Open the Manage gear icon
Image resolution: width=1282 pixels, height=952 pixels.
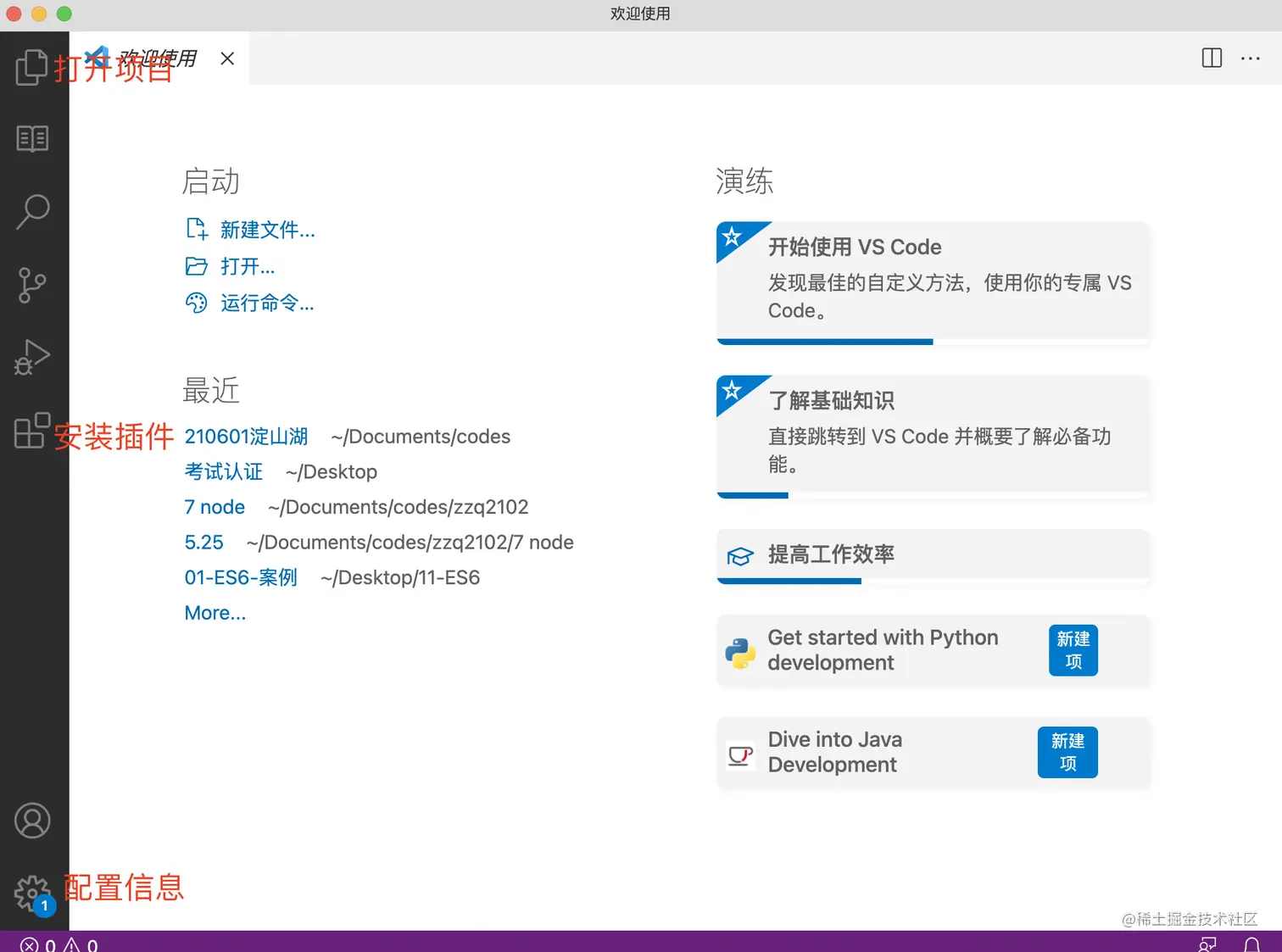32,893
